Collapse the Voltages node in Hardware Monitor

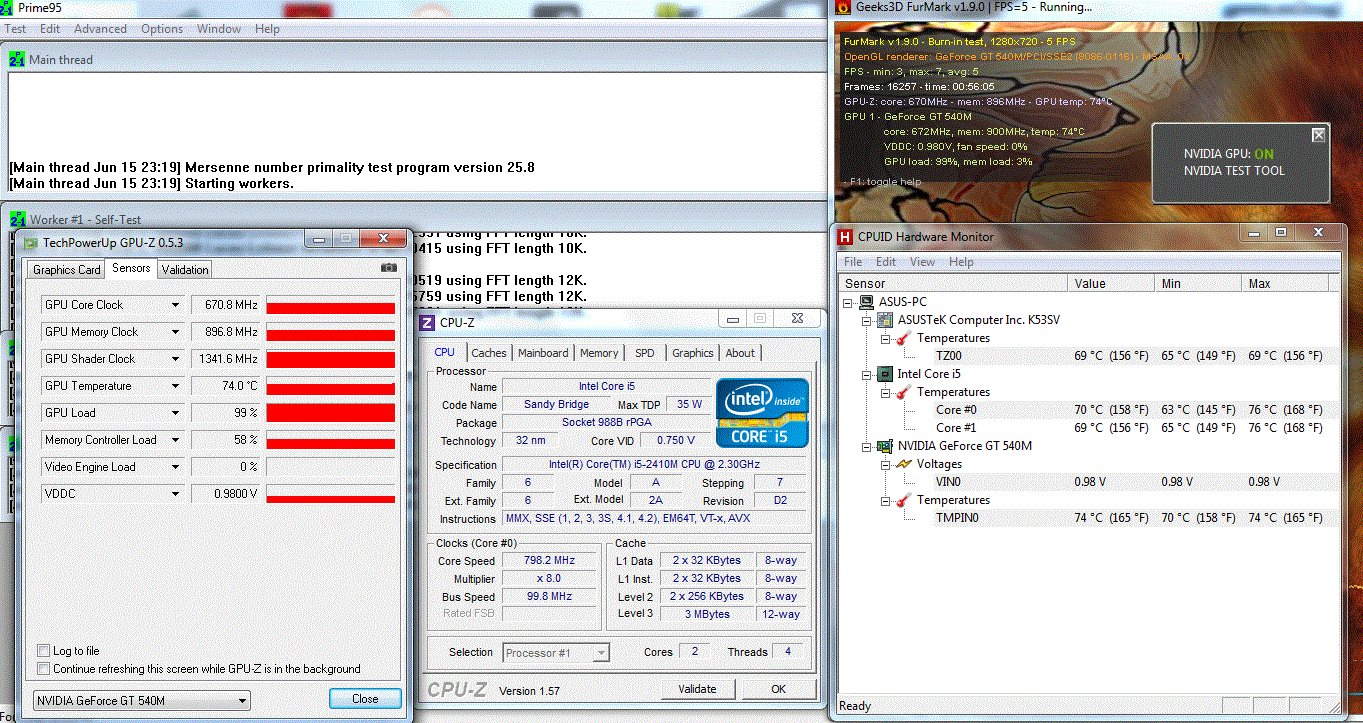point(885,464)
